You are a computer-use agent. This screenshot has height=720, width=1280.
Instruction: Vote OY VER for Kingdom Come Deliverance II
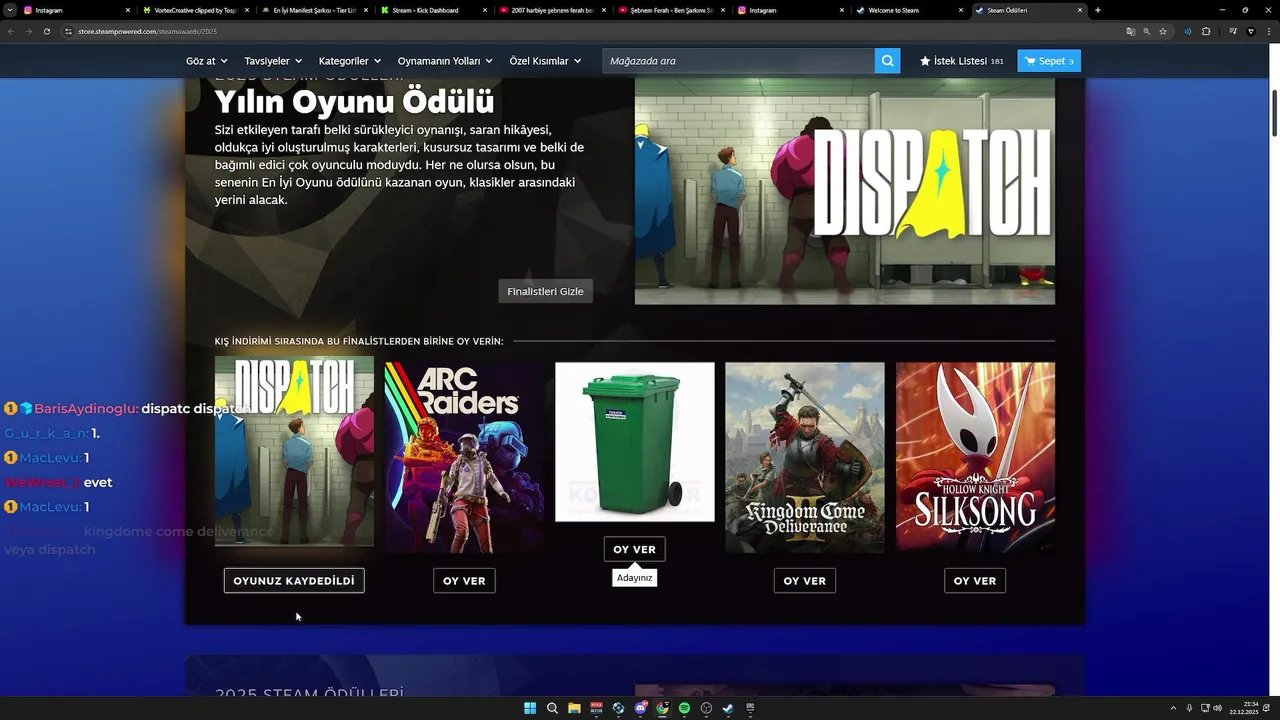[804, 581]
